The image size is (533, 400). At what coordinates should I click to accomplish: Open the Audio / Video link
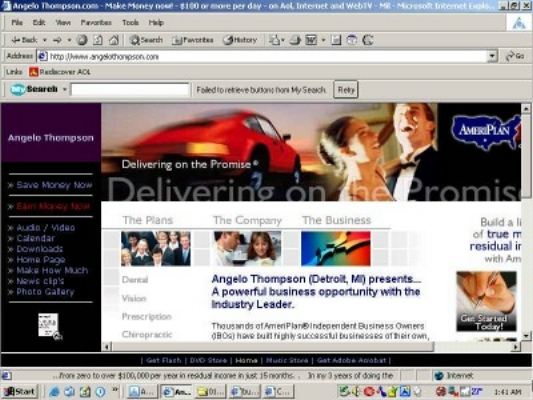pos(45,228)
